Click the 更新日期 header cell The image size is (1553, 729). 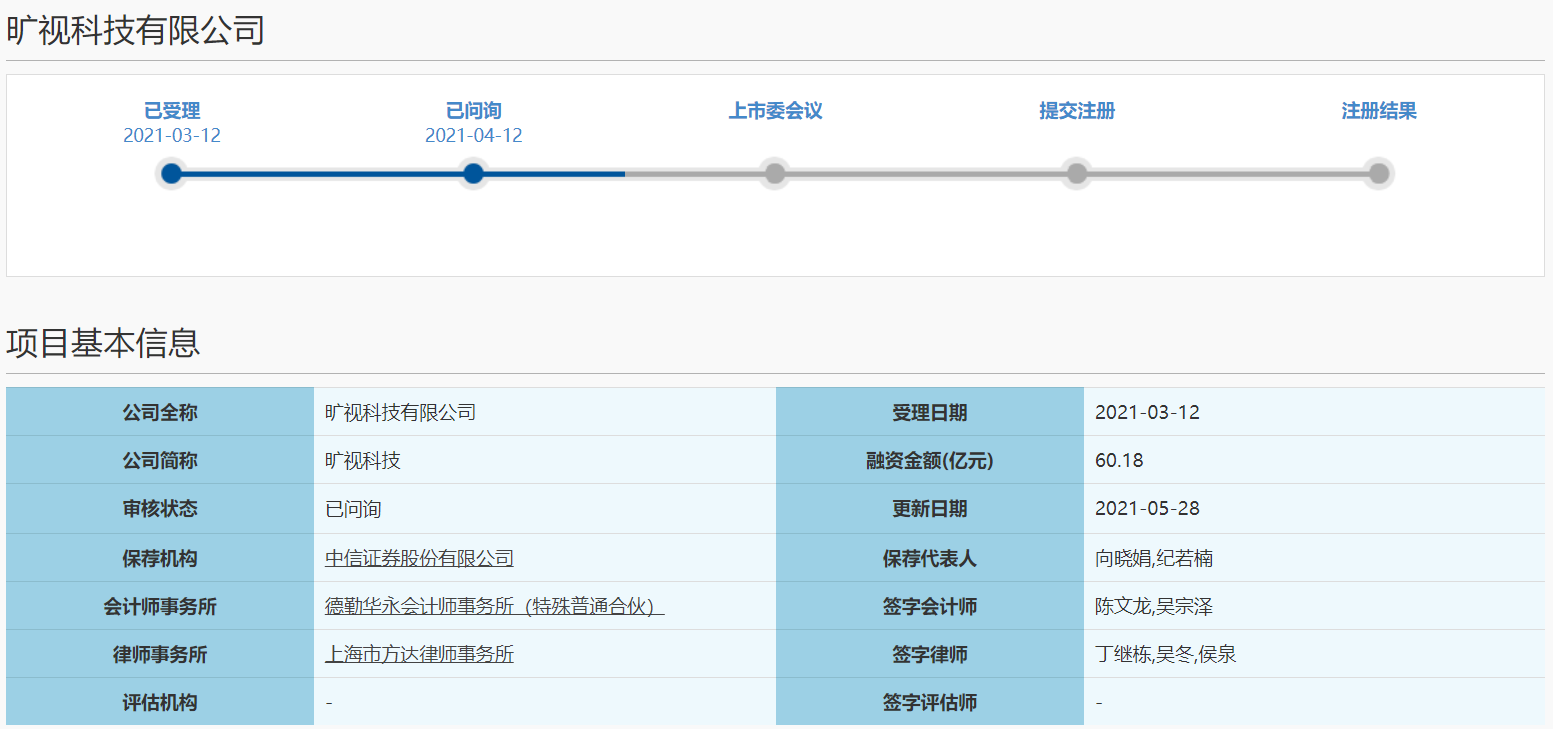pos(930,508)
